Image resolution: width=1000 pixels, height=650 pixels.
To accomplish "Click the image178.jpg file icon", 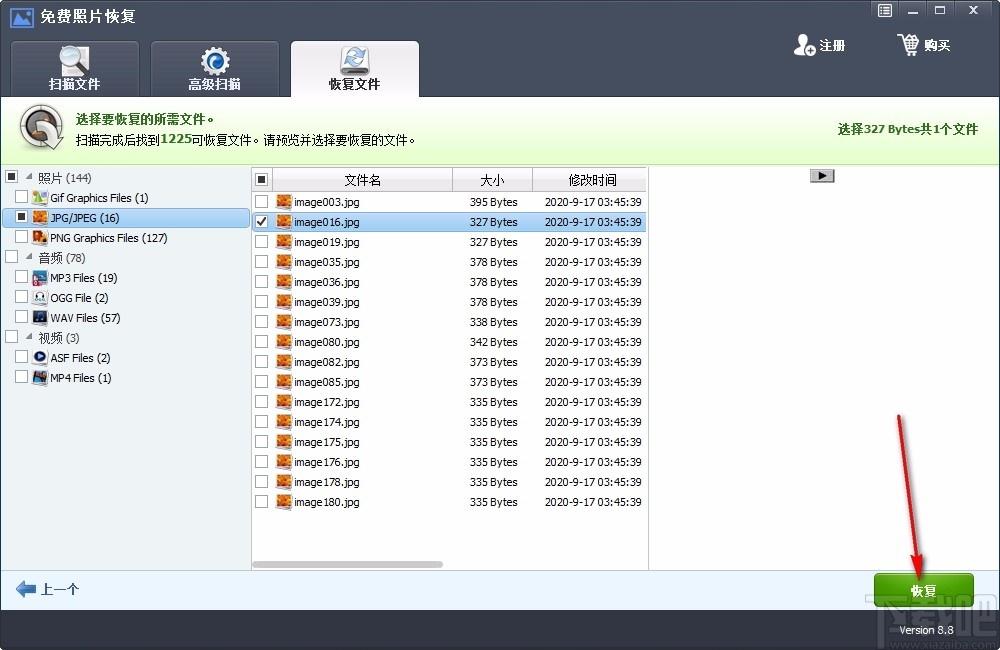I will click(x=284, y=481).
